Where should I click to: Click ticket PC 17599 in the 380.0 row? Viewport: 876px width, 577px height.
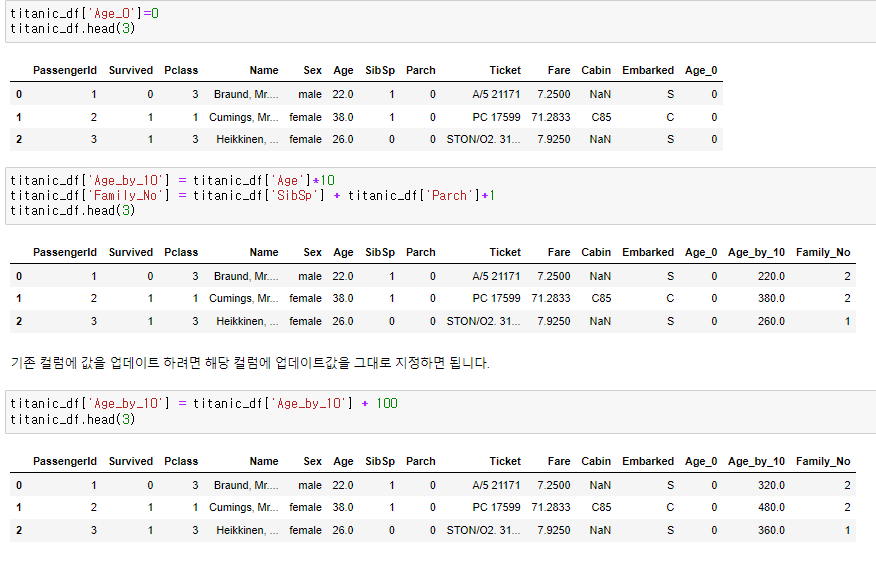point(496,298)
